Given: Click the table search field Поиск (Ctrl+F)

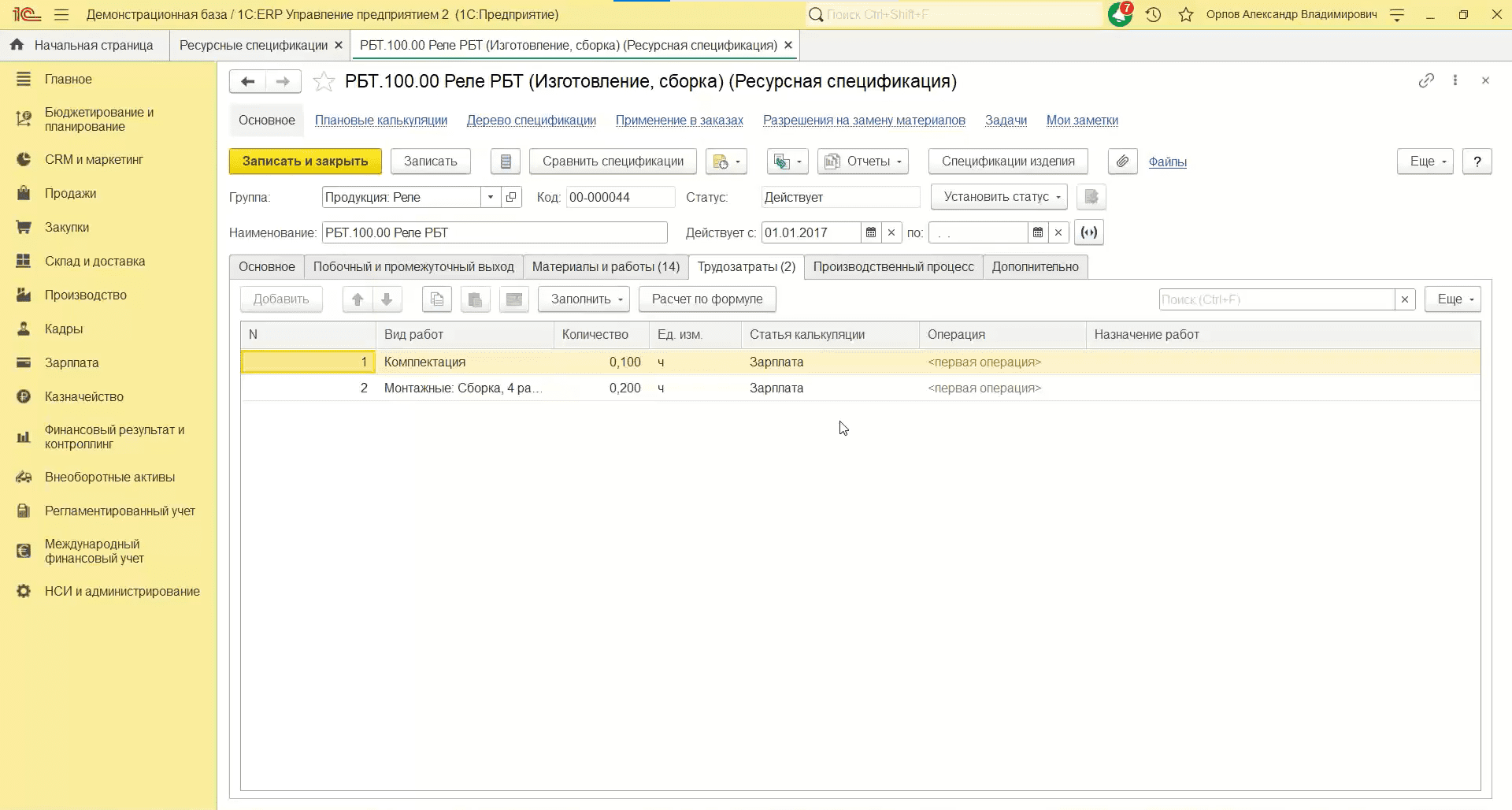Looking at the screenshot, I should pyautogui.click(x=1277, y=299).
